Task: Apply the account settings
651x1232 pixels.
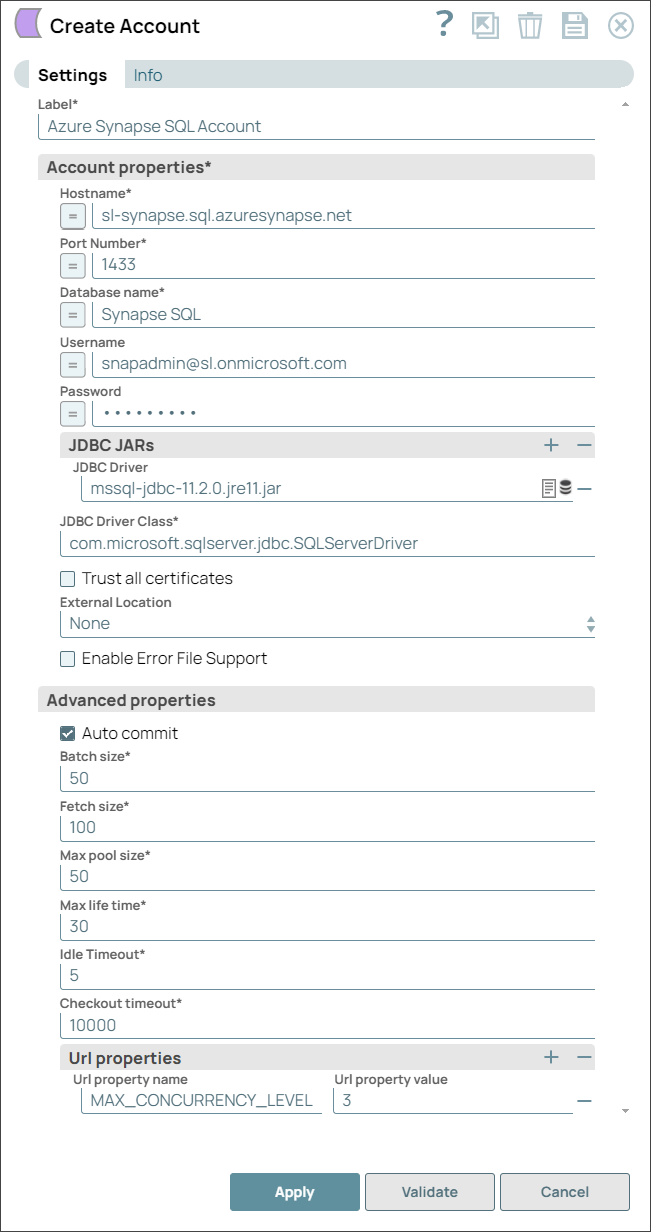Action: click(x=294, y=1191)
